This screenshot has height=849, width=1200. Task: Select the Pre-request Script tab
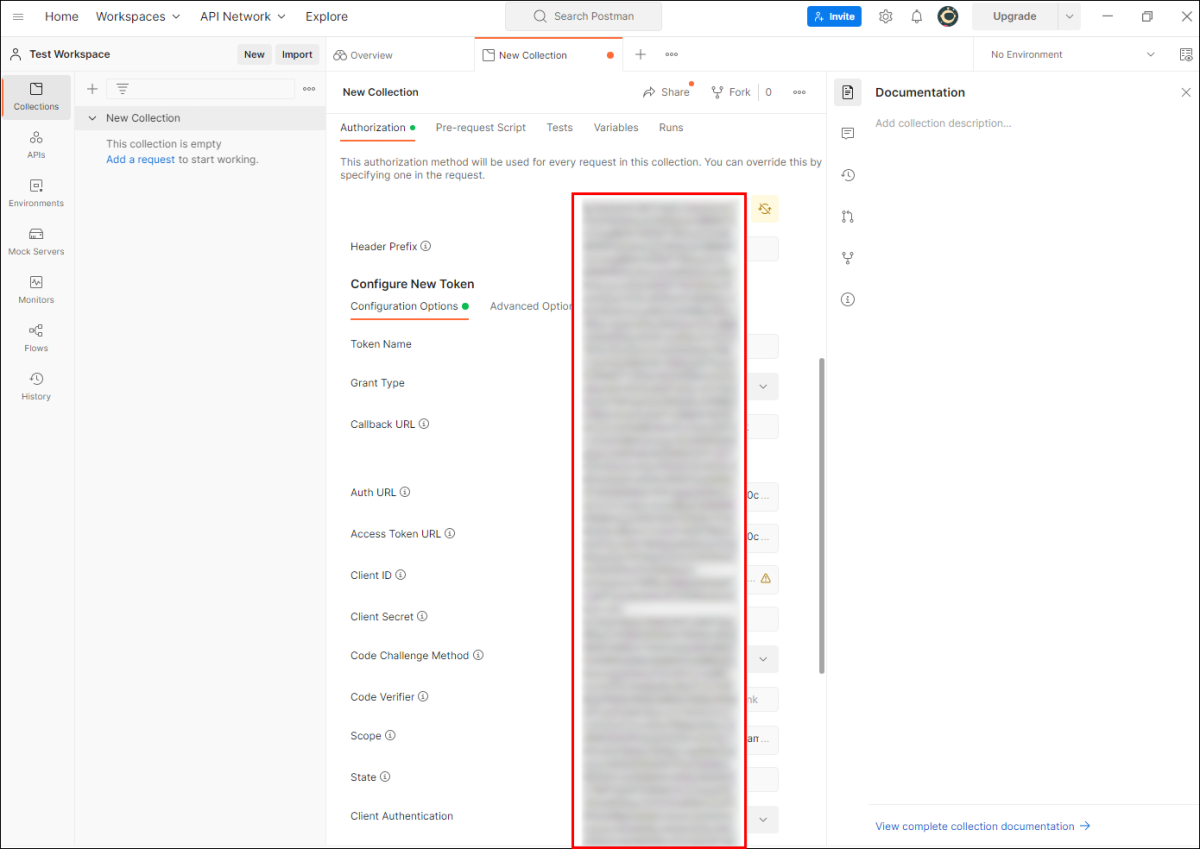point(481,128)
